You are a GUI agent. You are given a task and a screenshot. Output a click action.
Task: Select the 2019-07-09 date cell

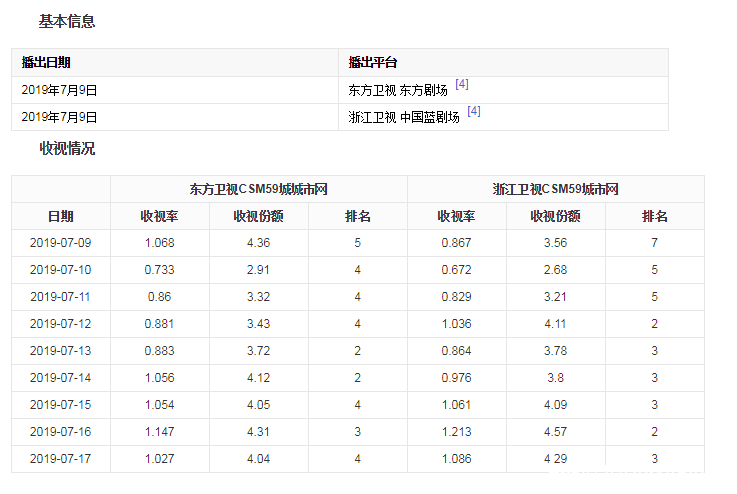[60, 243]
